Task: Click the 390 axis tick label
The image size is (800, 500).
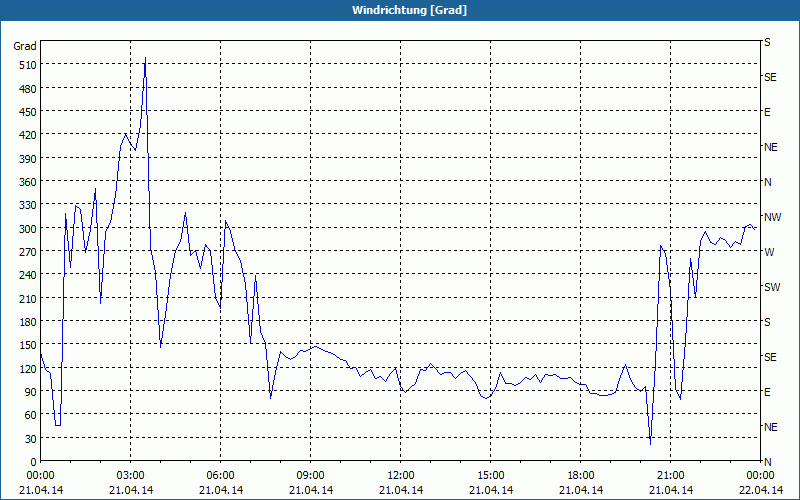Action: click(28, 159)
